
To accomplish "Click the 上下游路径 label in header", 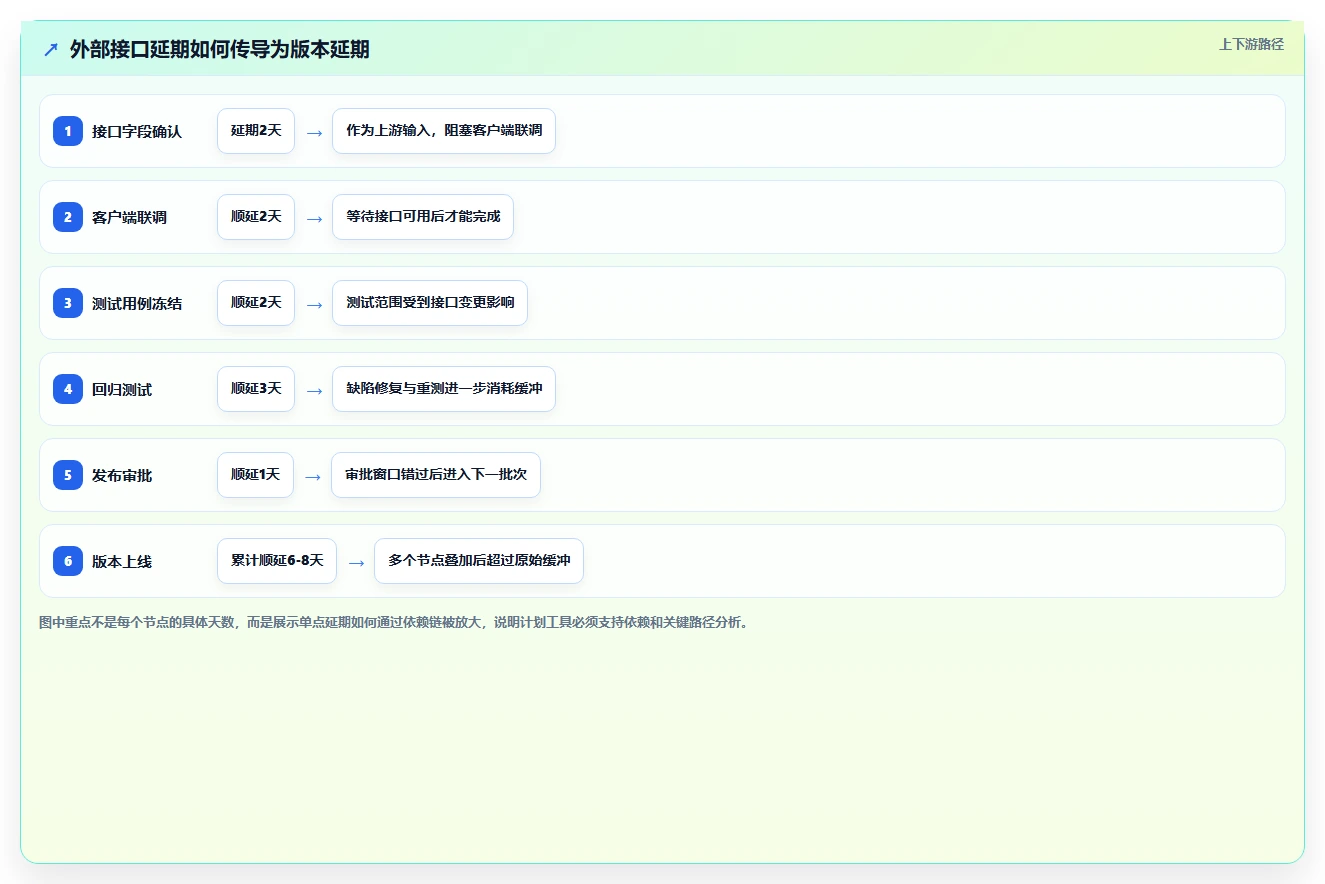I will click(x=1251, y=44).
